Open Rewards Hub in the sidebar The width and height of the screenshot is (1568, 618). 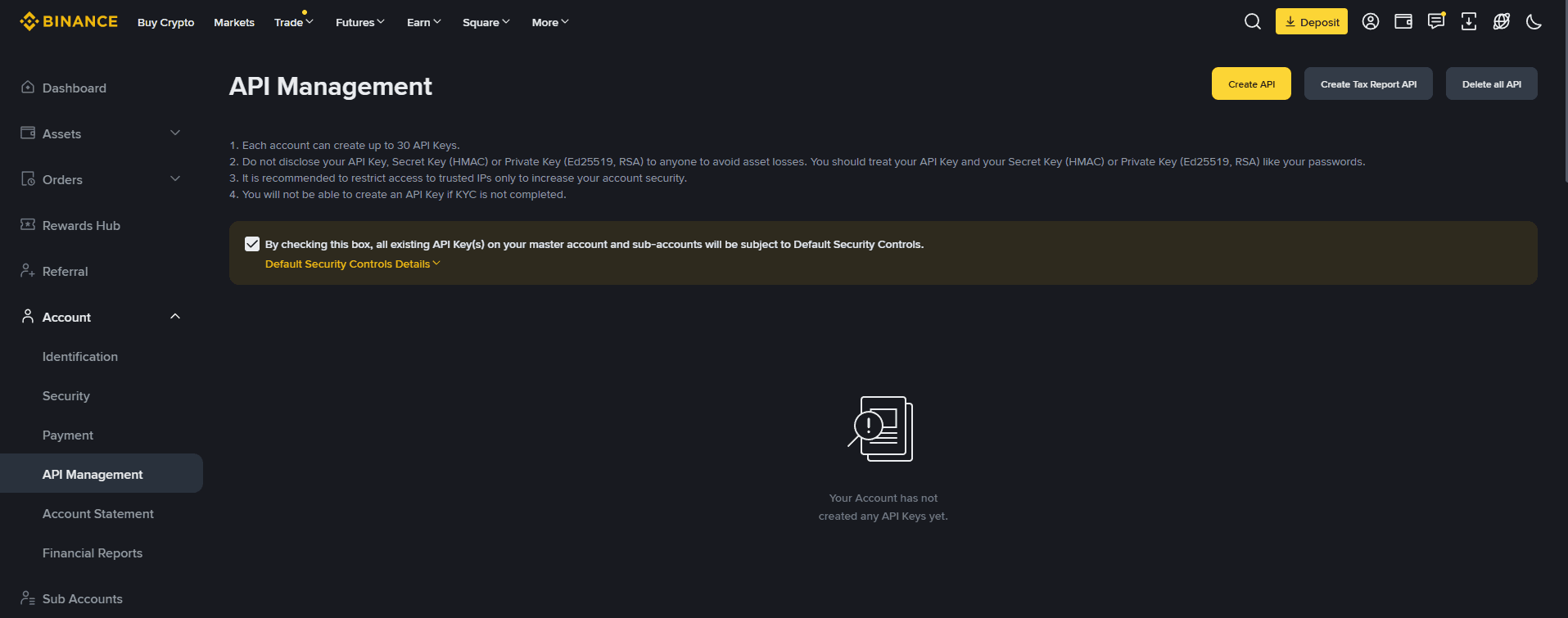[81, 225]
